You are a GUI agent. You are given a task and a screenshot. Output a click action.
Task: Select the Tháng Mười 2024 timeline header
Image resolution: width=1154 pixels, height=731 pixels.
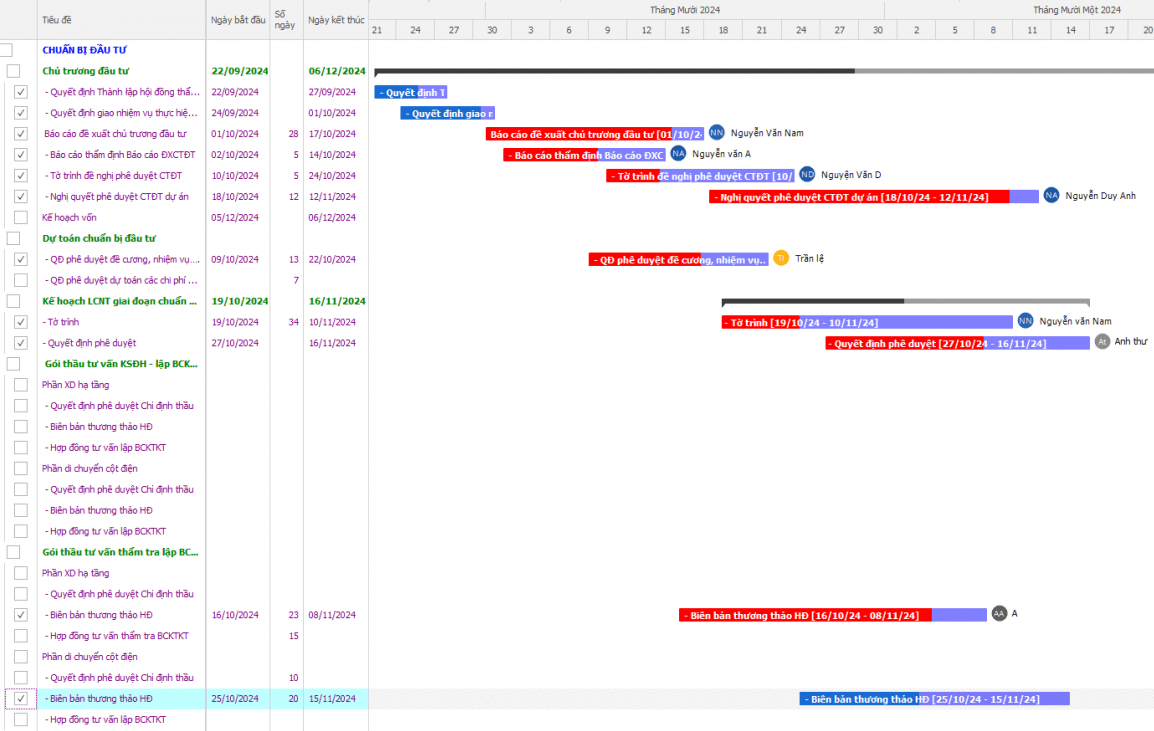[684, 10]
